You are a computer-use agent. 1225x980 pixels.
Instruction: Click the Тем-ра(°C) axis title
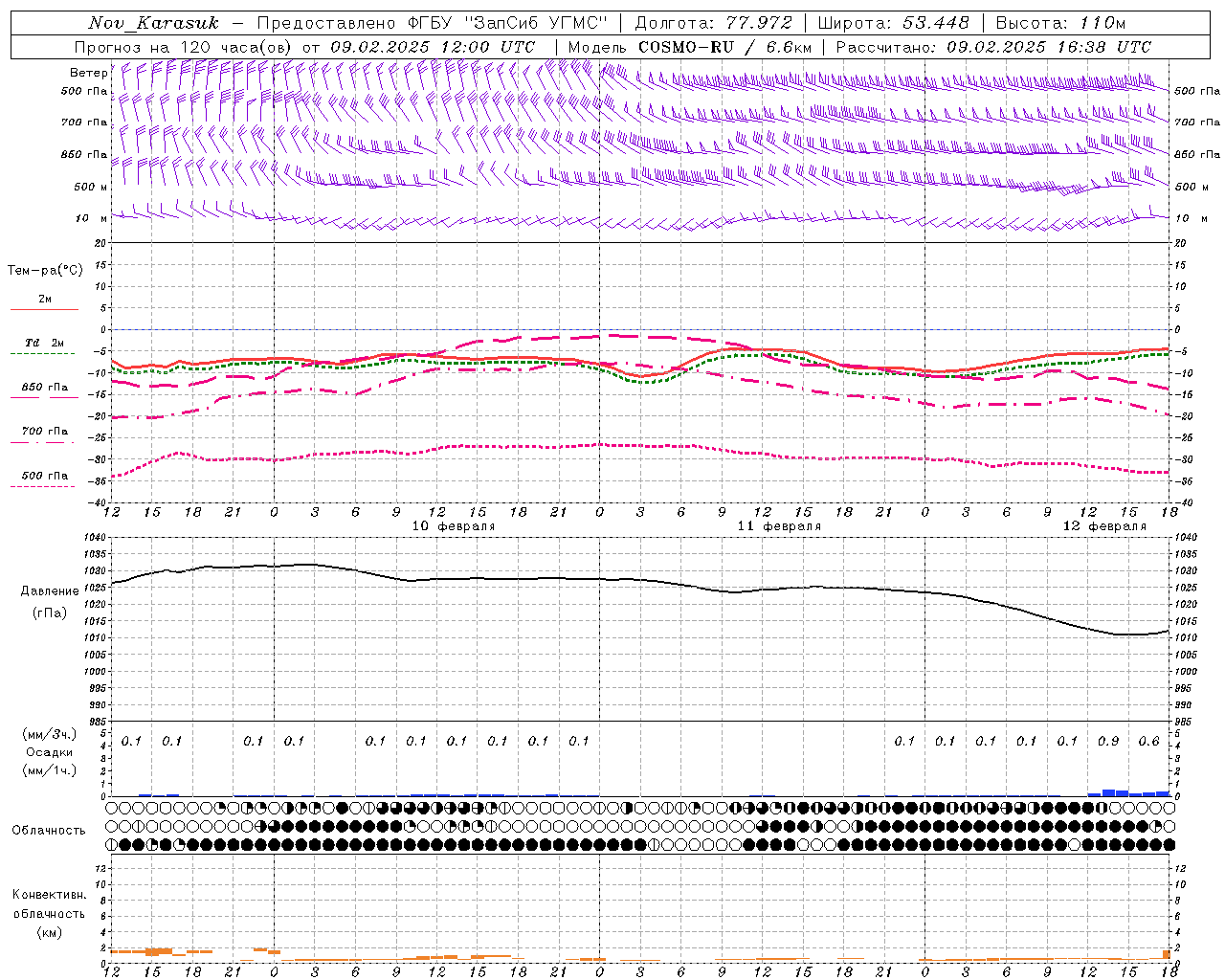click(45, 271)
